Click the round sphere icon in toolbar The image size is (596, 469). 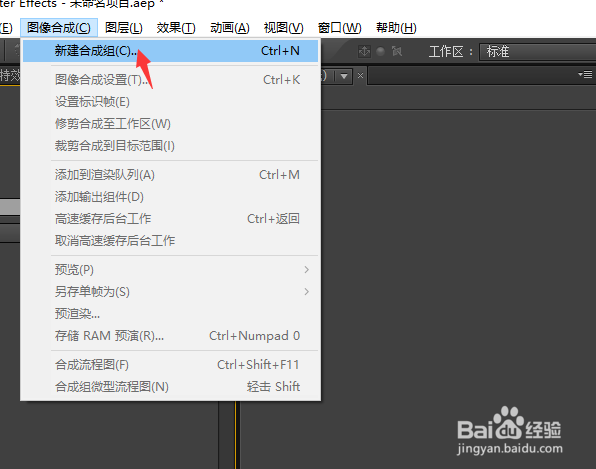pos(380,51)
